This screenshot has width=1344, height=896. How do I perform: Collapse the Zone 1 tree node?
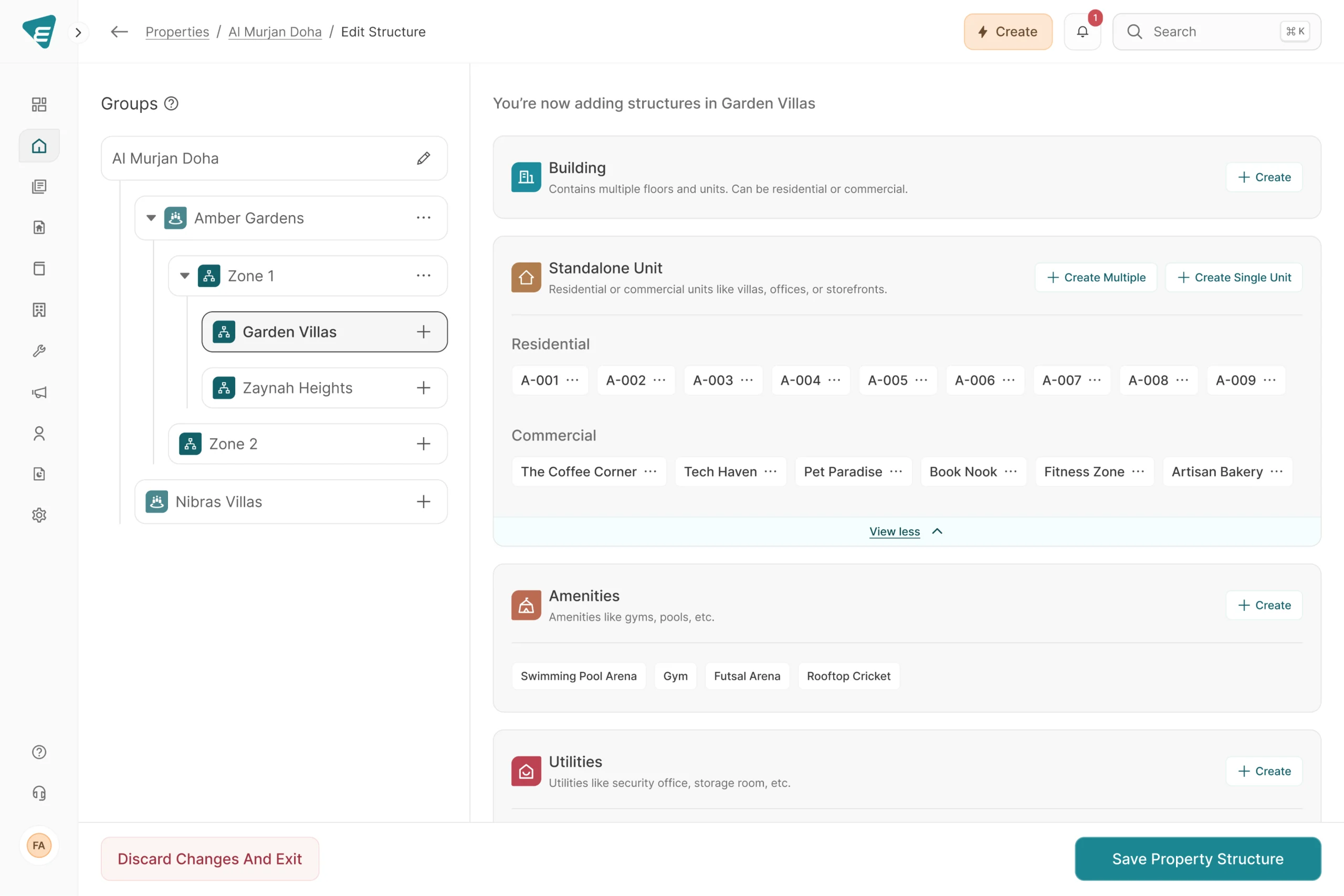click(185, 276)
